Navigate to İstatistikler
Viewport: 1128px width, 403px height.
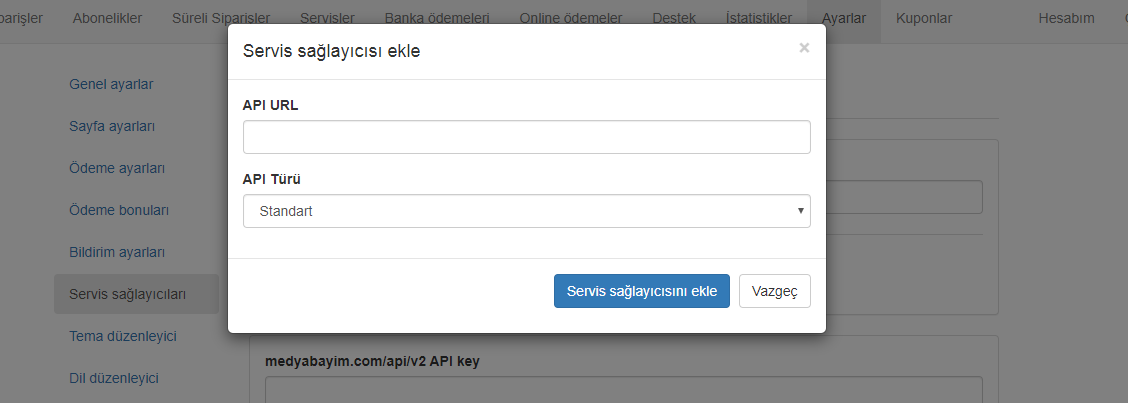tap(758, 18)
